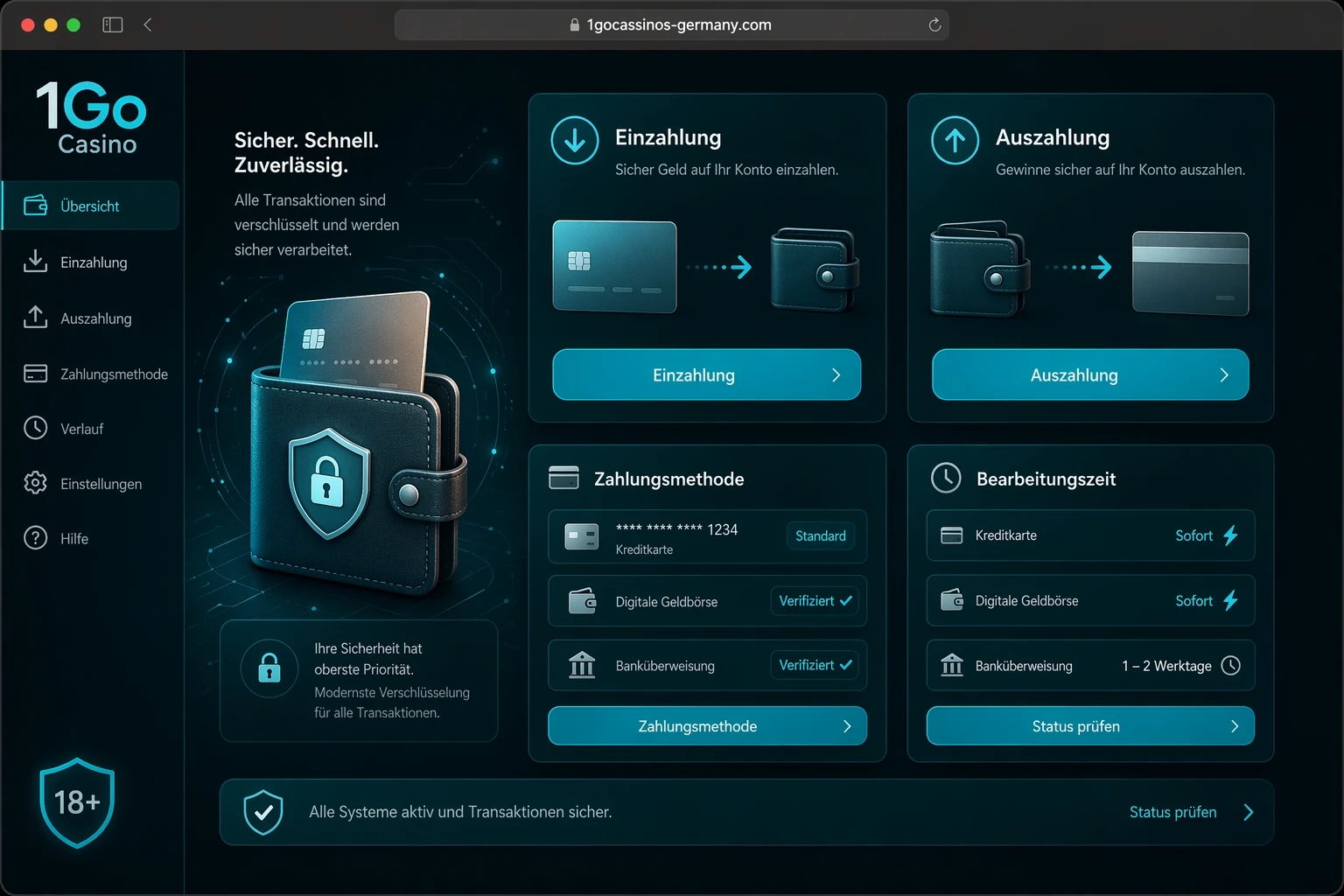Toggle Verifiziert badge for Digitale Geldbörse

[x=815, y=601]
